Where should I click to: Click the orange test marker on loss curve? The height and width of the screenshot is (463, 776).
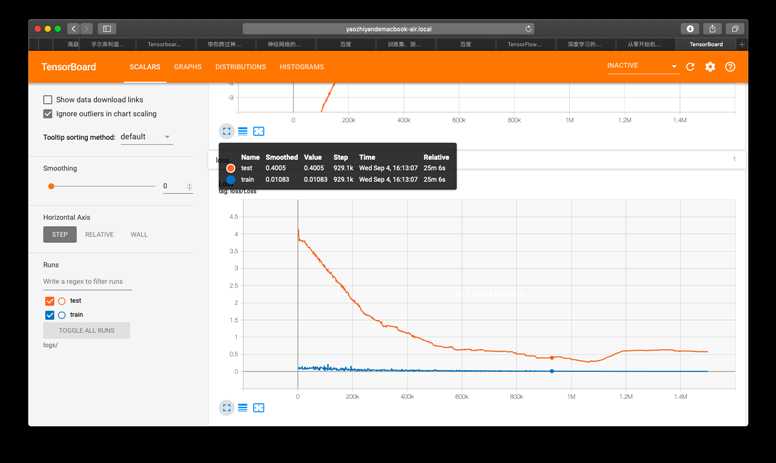(552, 358)
